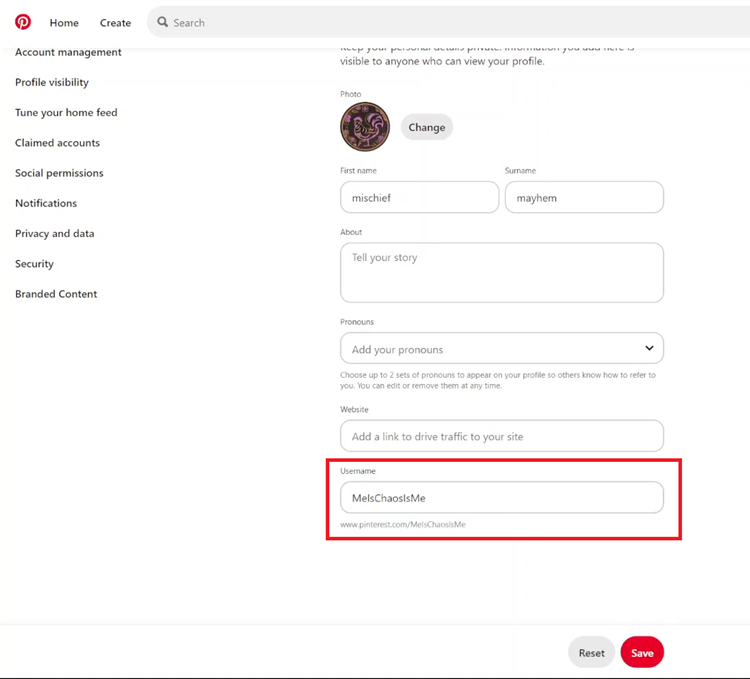Click the About 'Tell your story' box
This screenshot has width=750, height=679.
502,273
